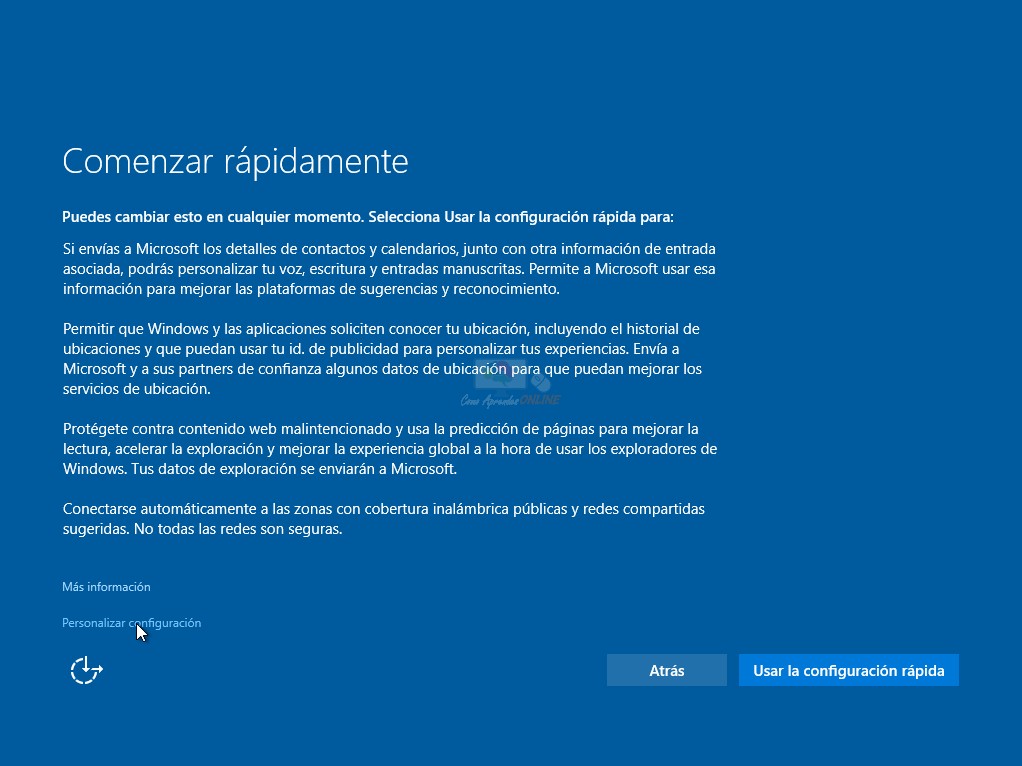This screenshot has height=766, width=1022.
Task: Click the 'Más información' link
Action: (106, 587)
